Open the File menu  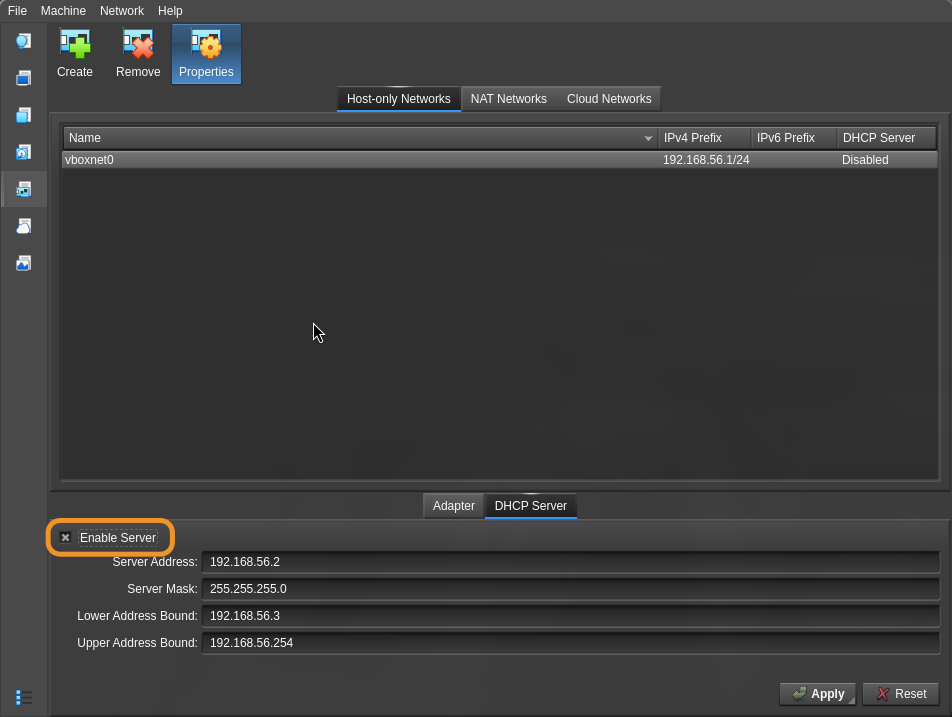(x=17, y=11)
